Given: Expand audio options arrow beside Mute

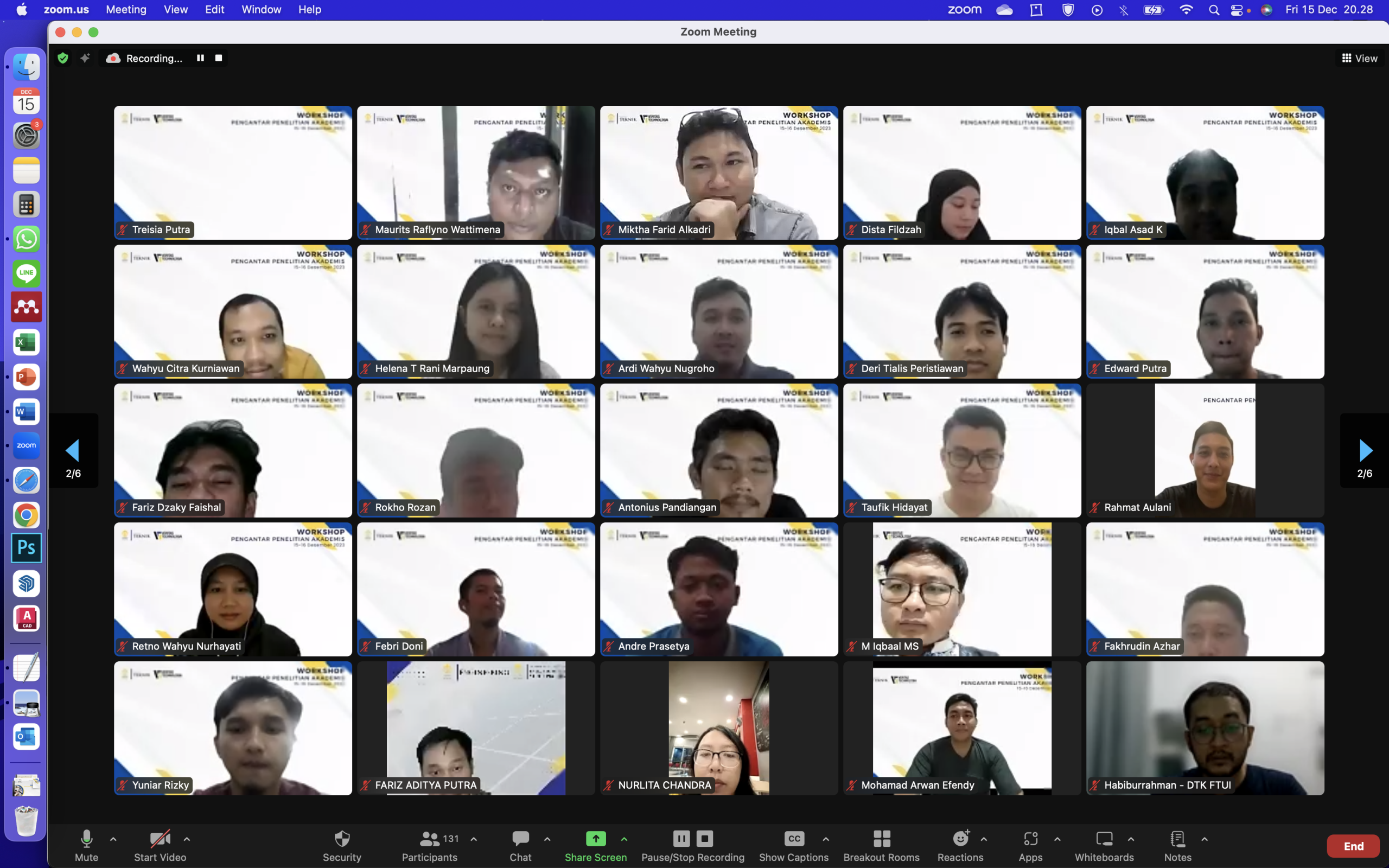Looking at the screenshot, I should [x=113, y=839].
